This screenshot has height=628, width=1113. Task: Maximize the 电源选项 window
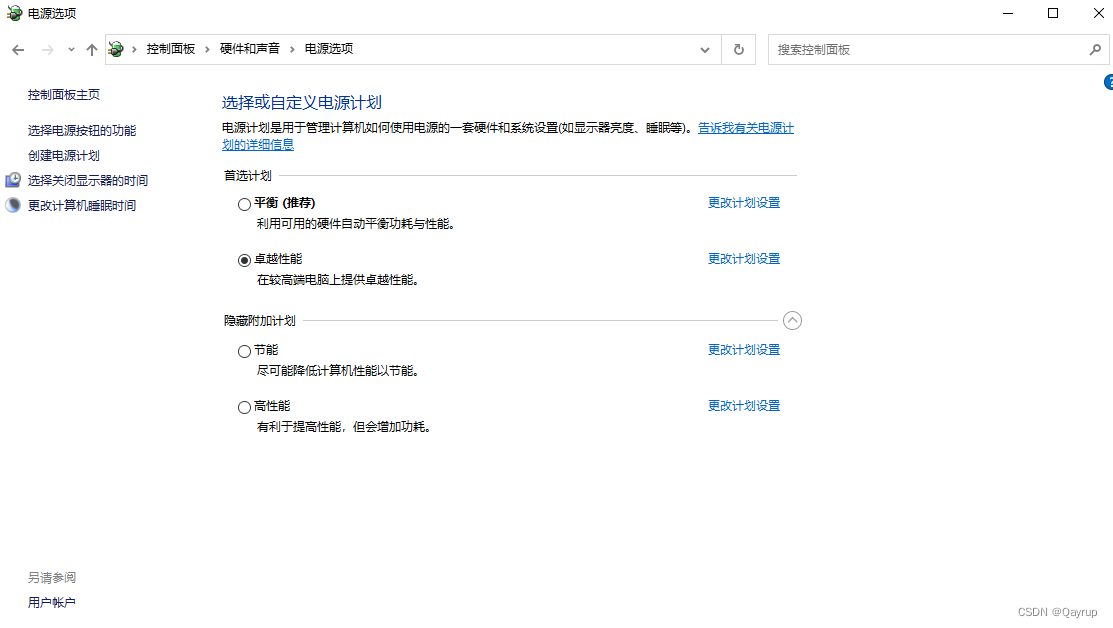pyautogui.click(x=1053, y=13)
